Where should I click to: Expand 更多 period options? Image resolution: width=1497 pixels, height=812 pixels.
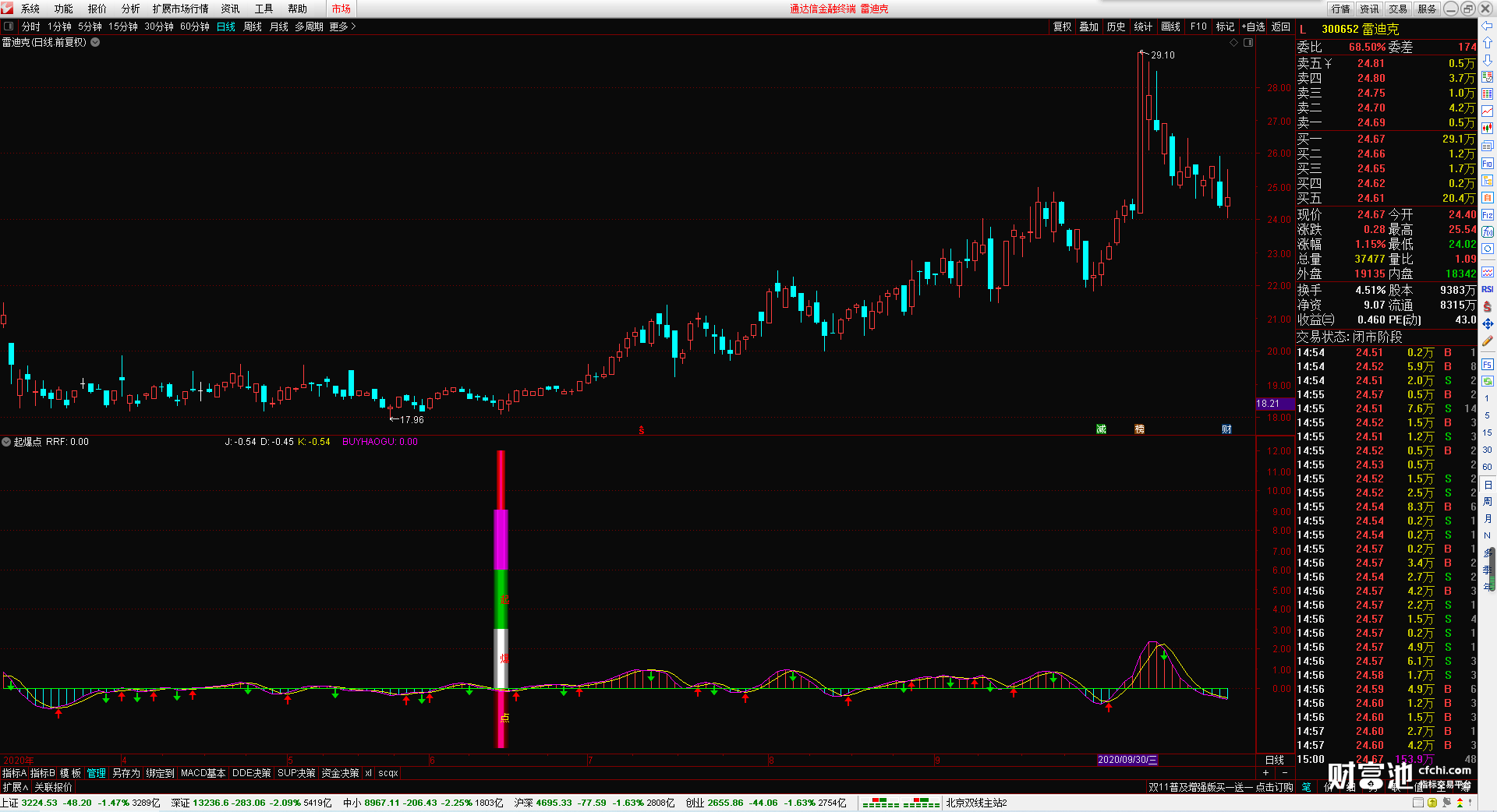click(342, 26)
